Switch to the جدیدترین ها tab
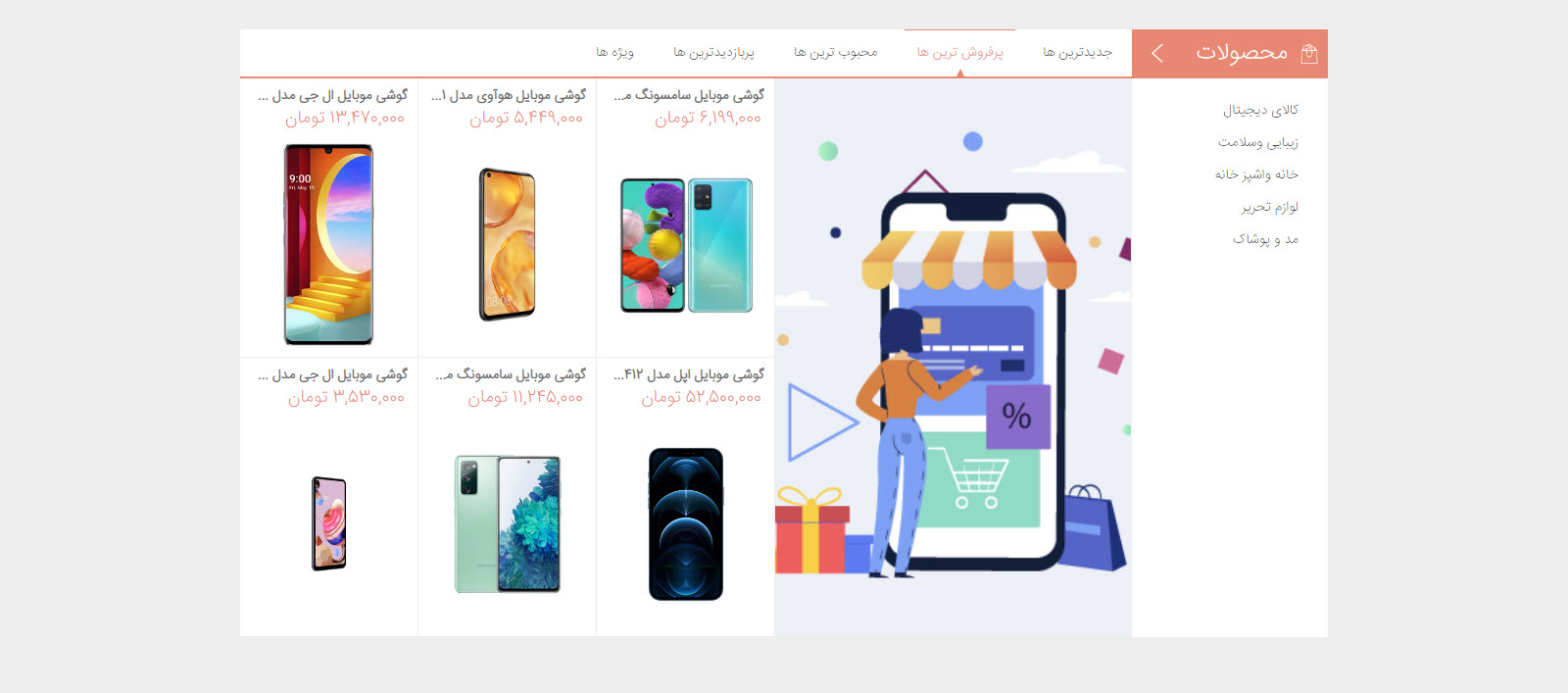 coord(1077,52)
